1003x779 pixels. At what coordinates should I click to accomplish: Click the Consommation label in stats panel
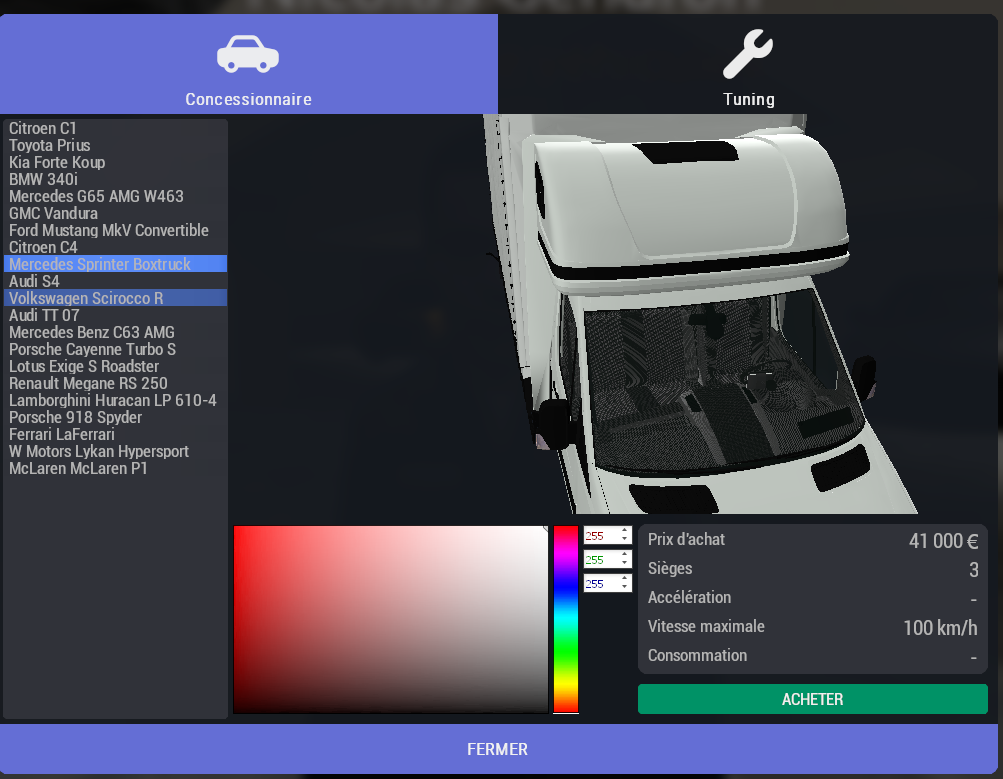pos(697,655)
